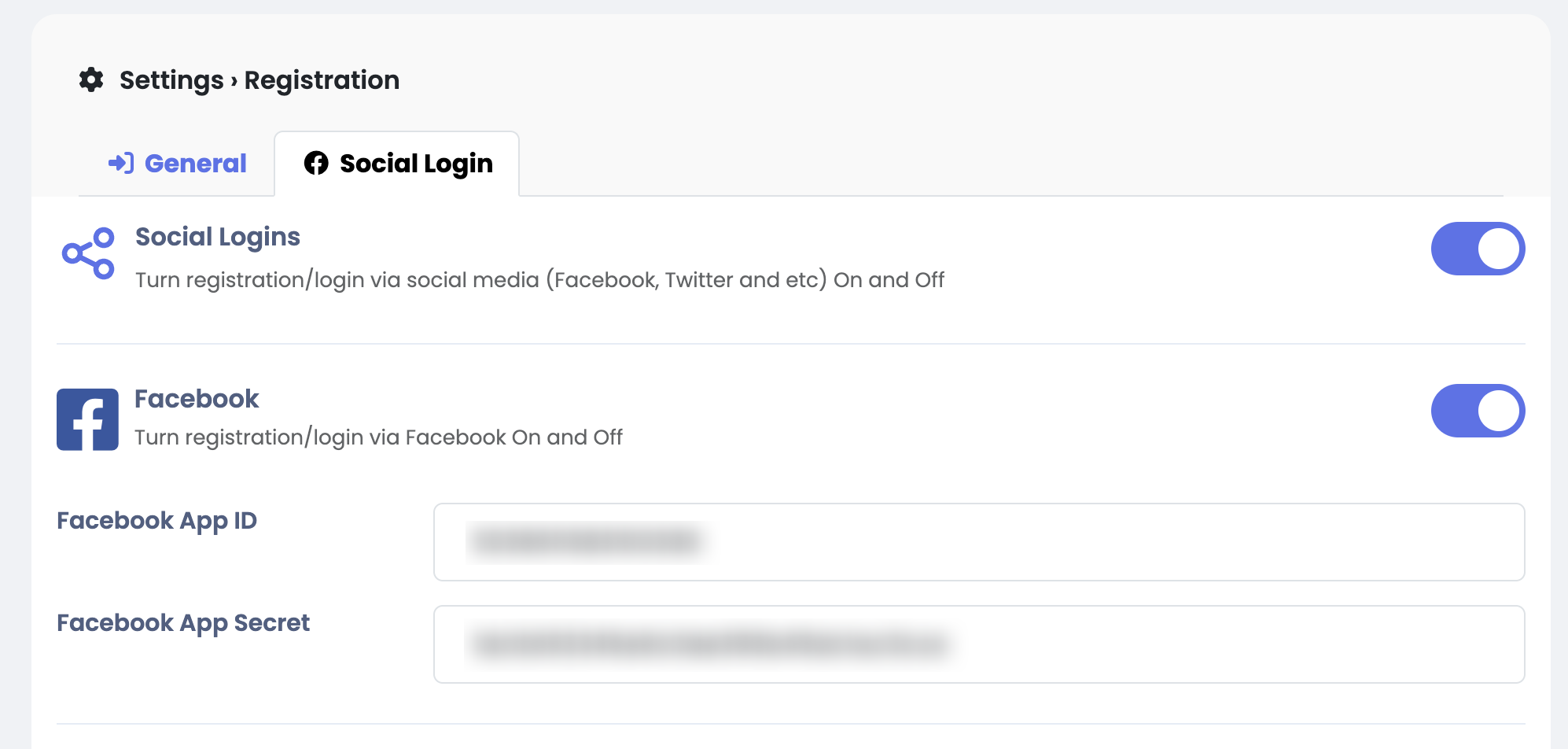Disable the Social Logins toggle
Image resolution: width=1568 pixels, height=749 pixels.
tap(1477, 249)
